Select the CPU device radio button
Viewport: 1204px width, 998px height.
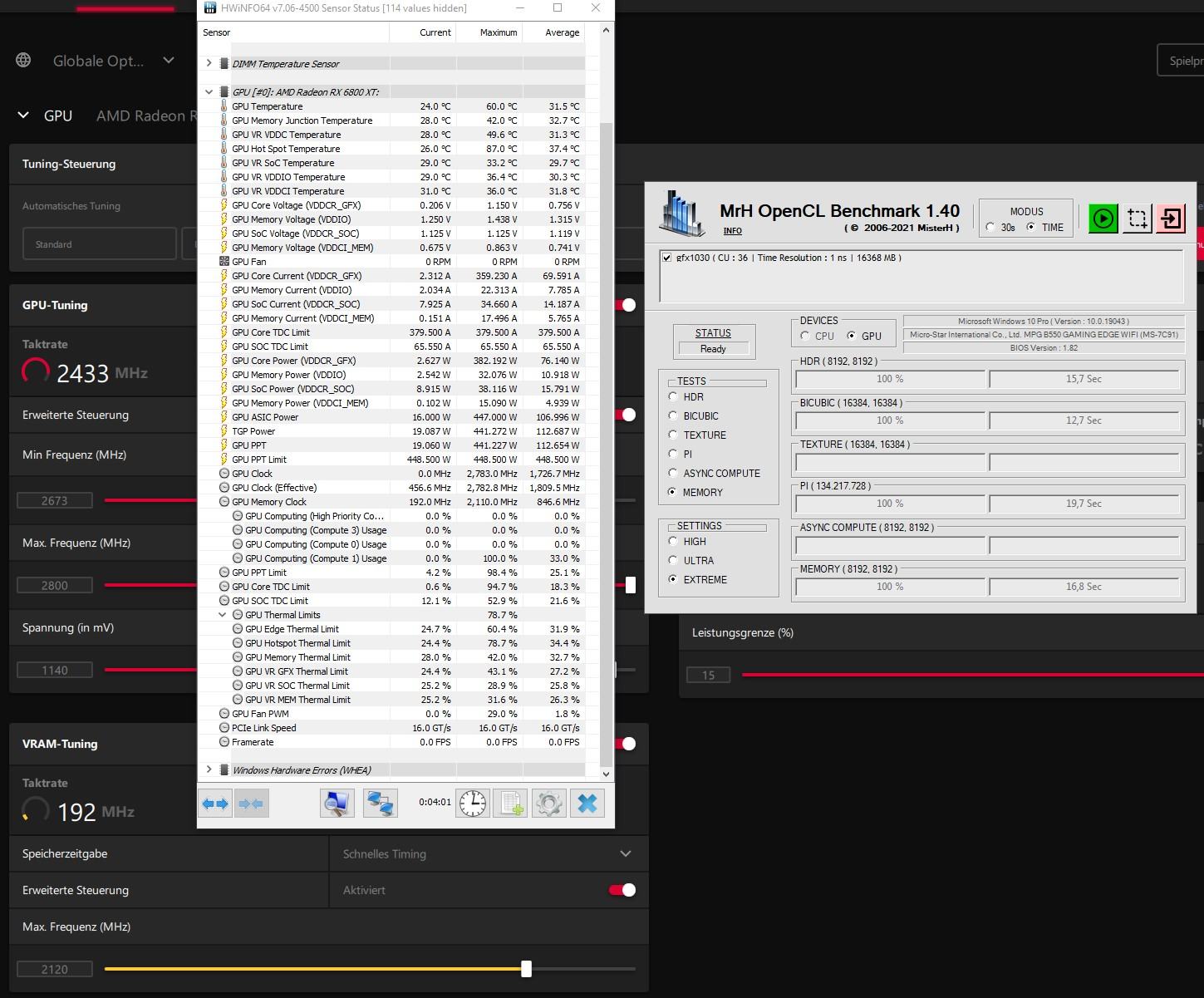(805, 336)
